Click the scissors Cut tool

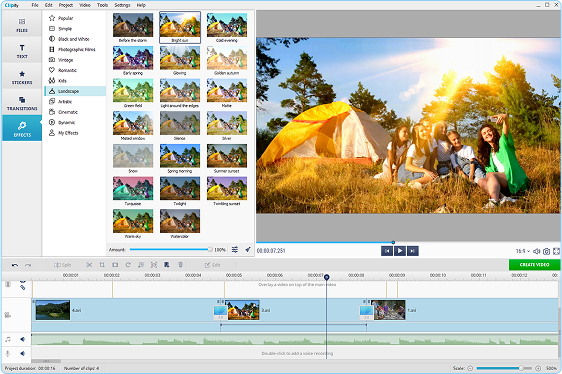pyautogui.click(x=89, y=265)
